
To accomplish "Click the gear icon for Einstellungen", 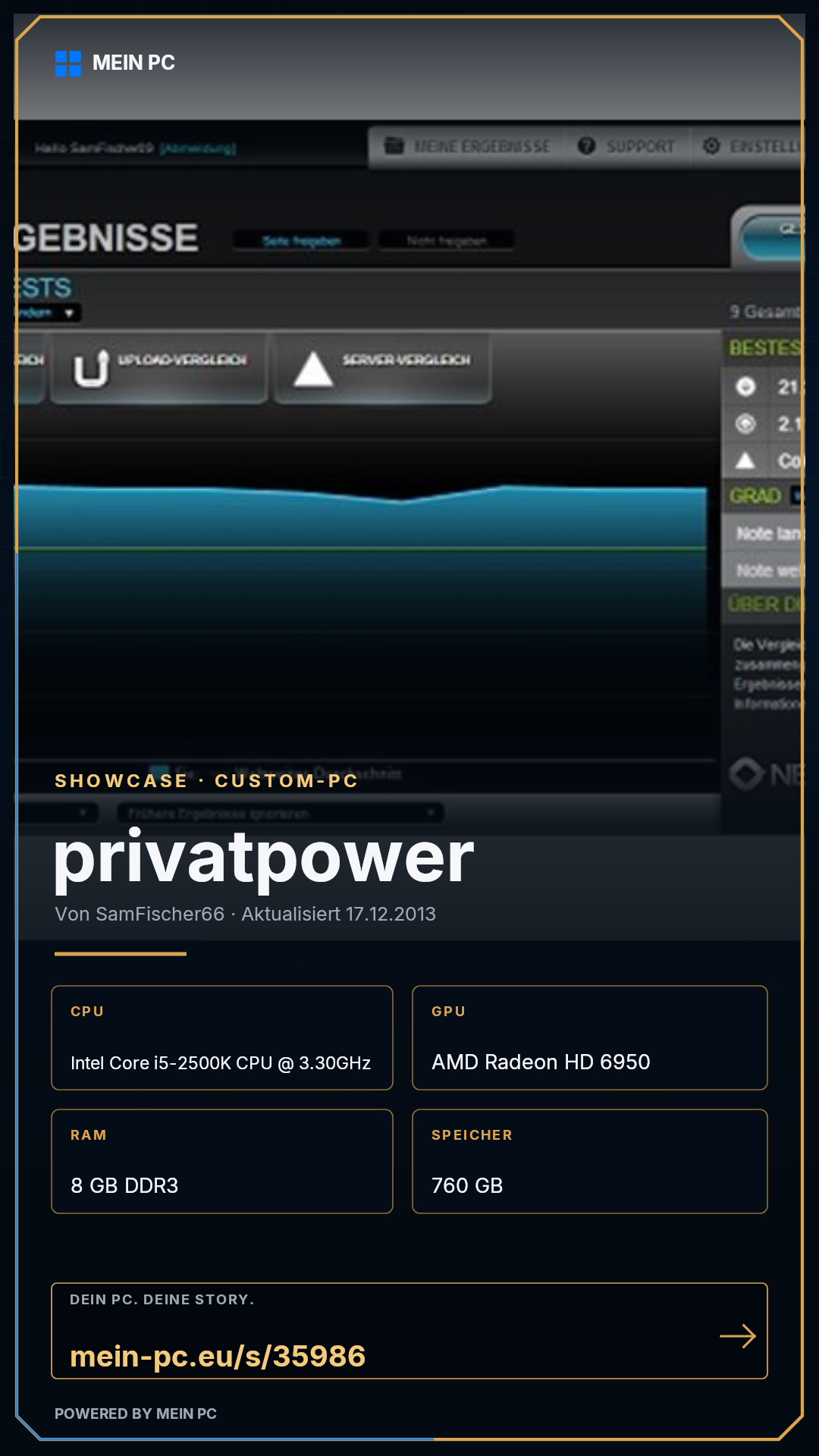I will [711, 146].
